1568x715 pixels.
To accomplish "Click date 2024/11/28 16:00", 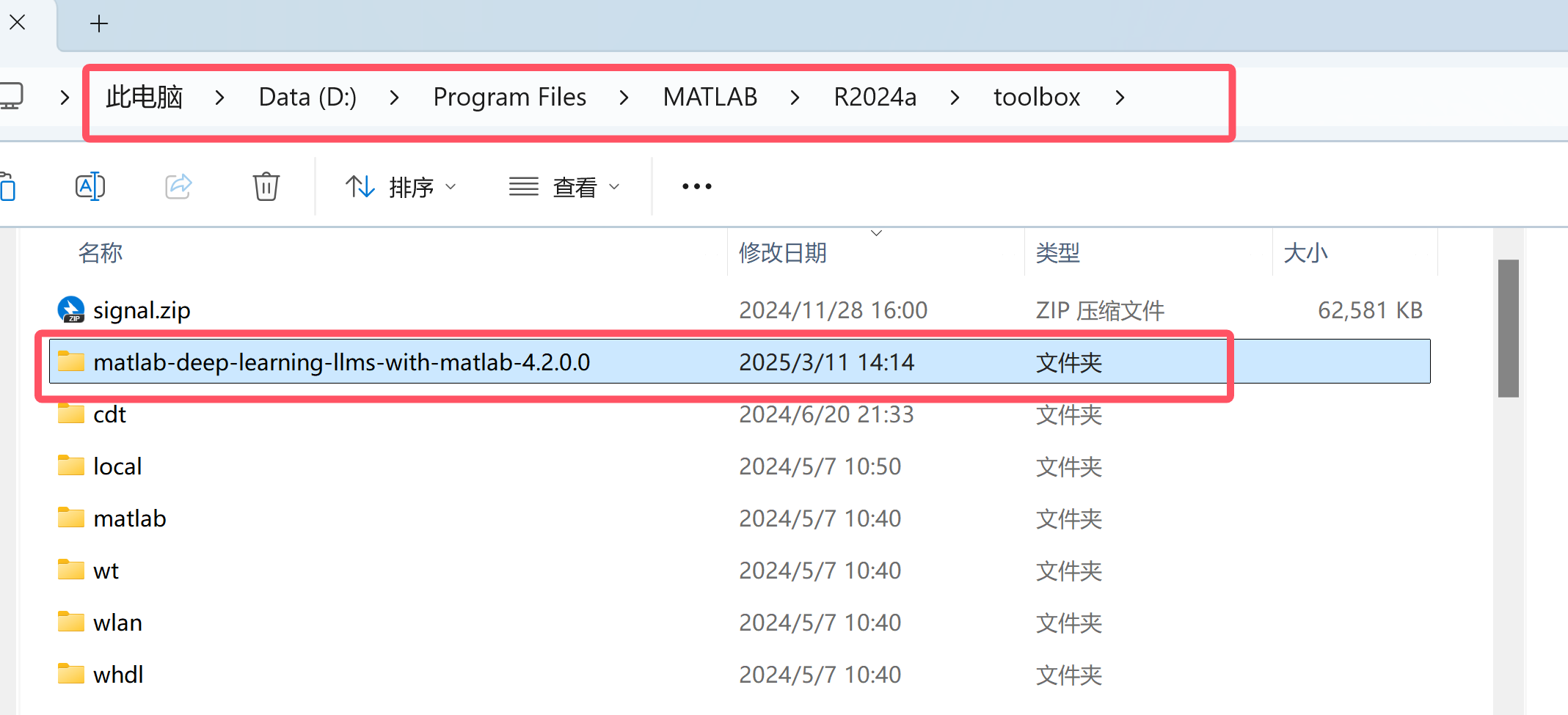I will click(833, 310).
